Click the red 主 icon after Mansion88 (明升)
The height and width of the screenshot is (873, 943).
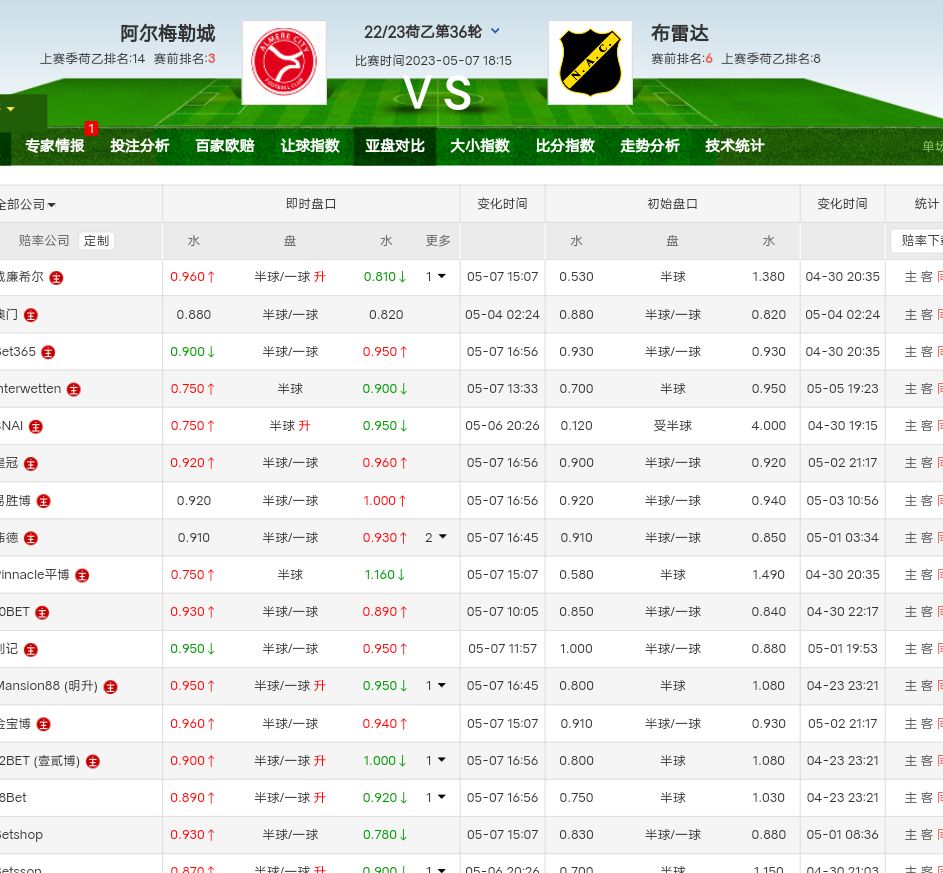pyautogui.click(x=110, y=687)
